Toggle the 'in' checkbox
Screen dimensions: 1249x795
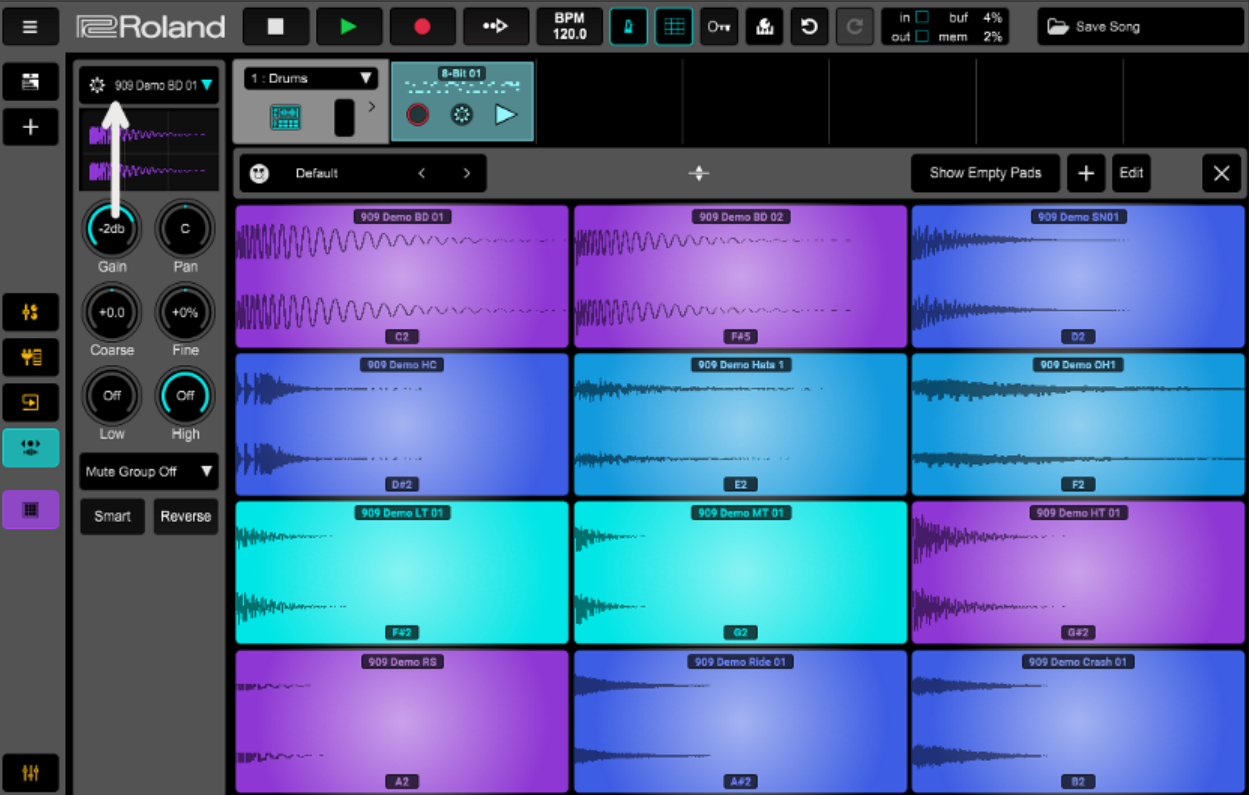(x=922, y=17)
